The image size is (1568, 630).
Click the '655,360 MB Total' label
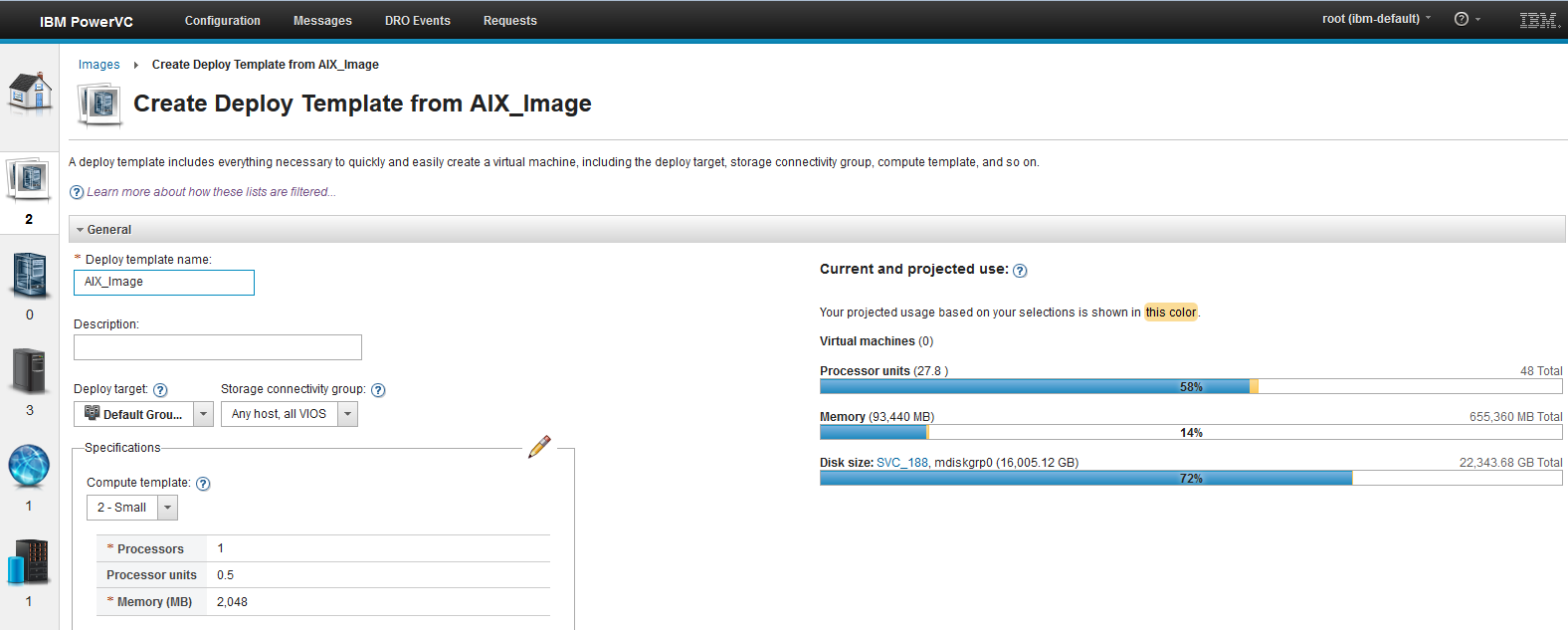click(1516, 417)
